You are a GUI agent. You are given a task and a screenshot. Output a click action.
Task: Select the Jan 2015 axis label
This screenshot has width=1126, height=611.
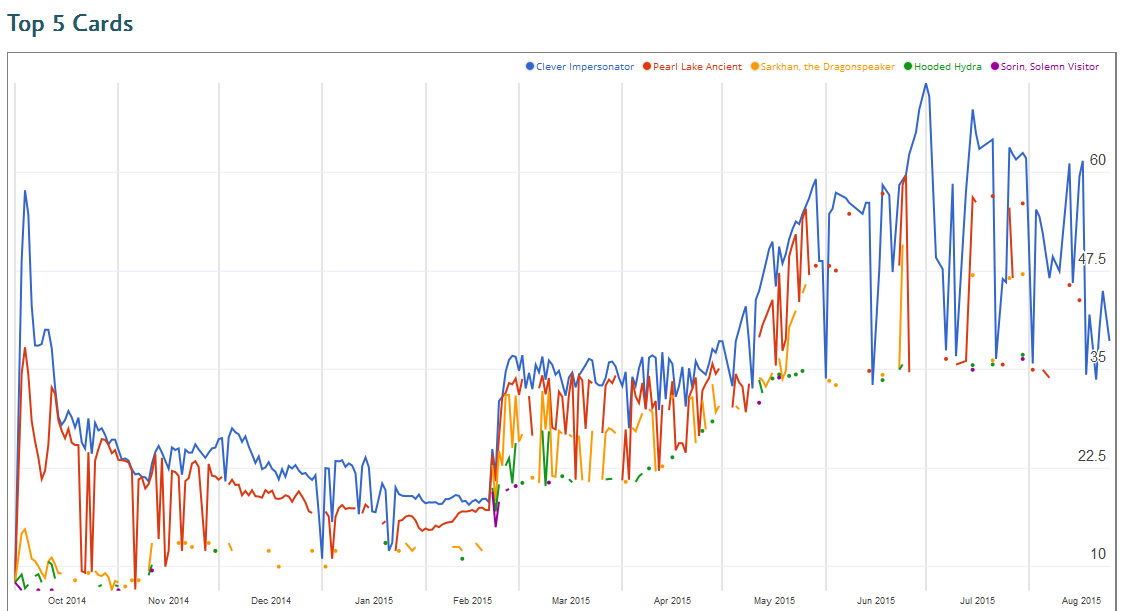tap(375, 601)
